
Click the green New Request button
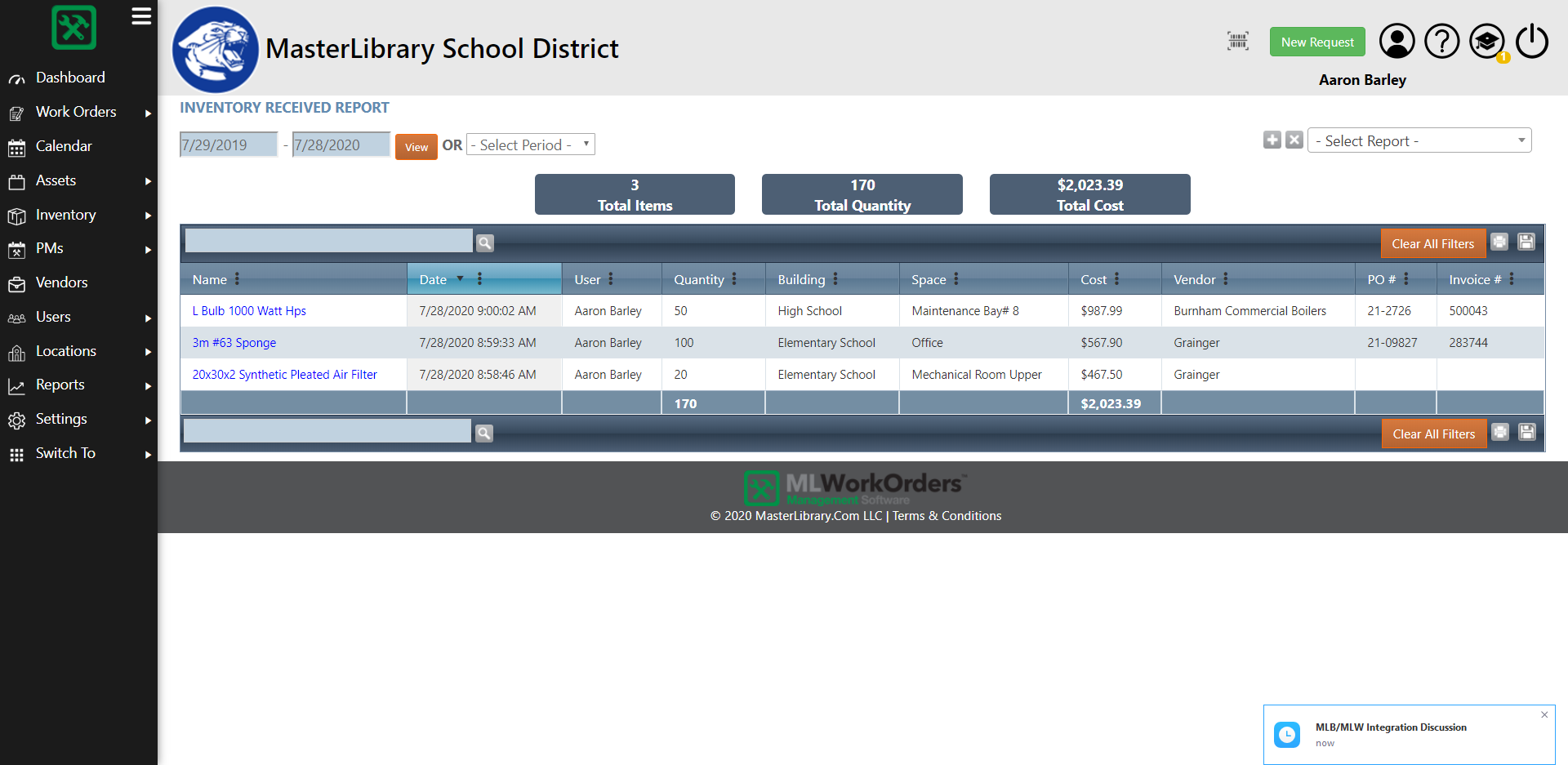[x=1317, y=42]
